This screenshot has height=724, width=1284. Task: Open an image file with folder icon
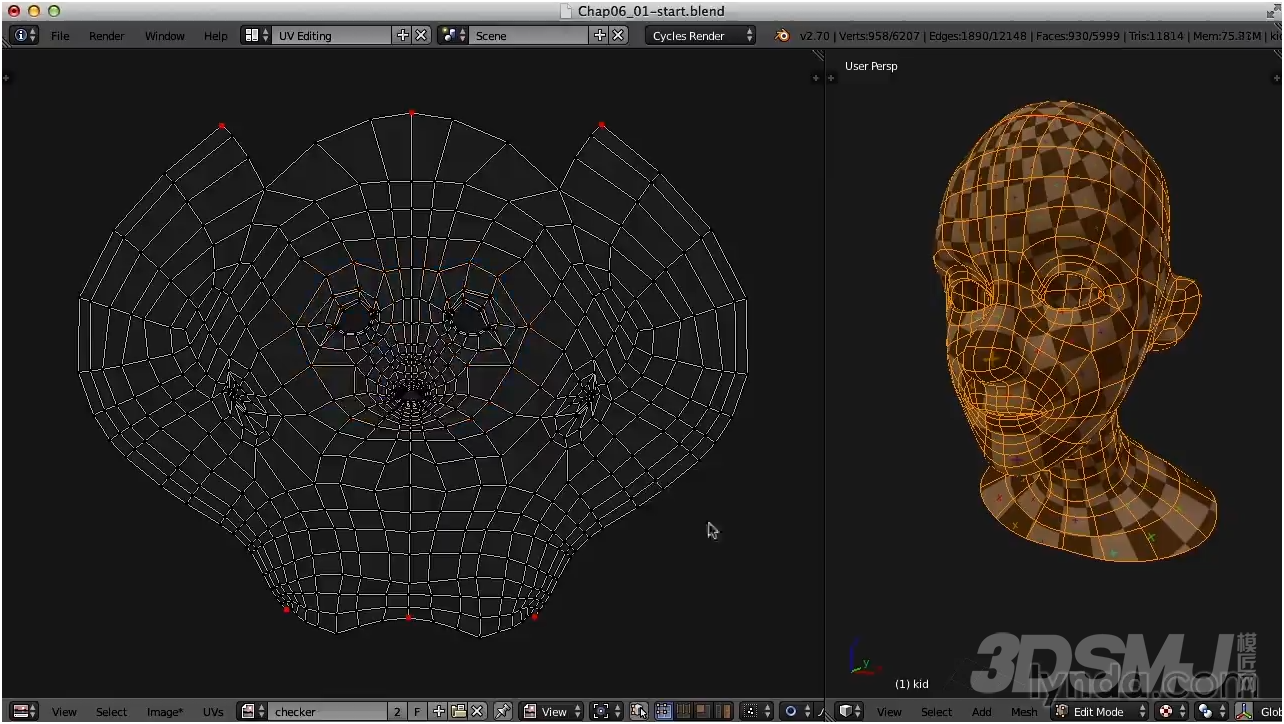[458, 711]
